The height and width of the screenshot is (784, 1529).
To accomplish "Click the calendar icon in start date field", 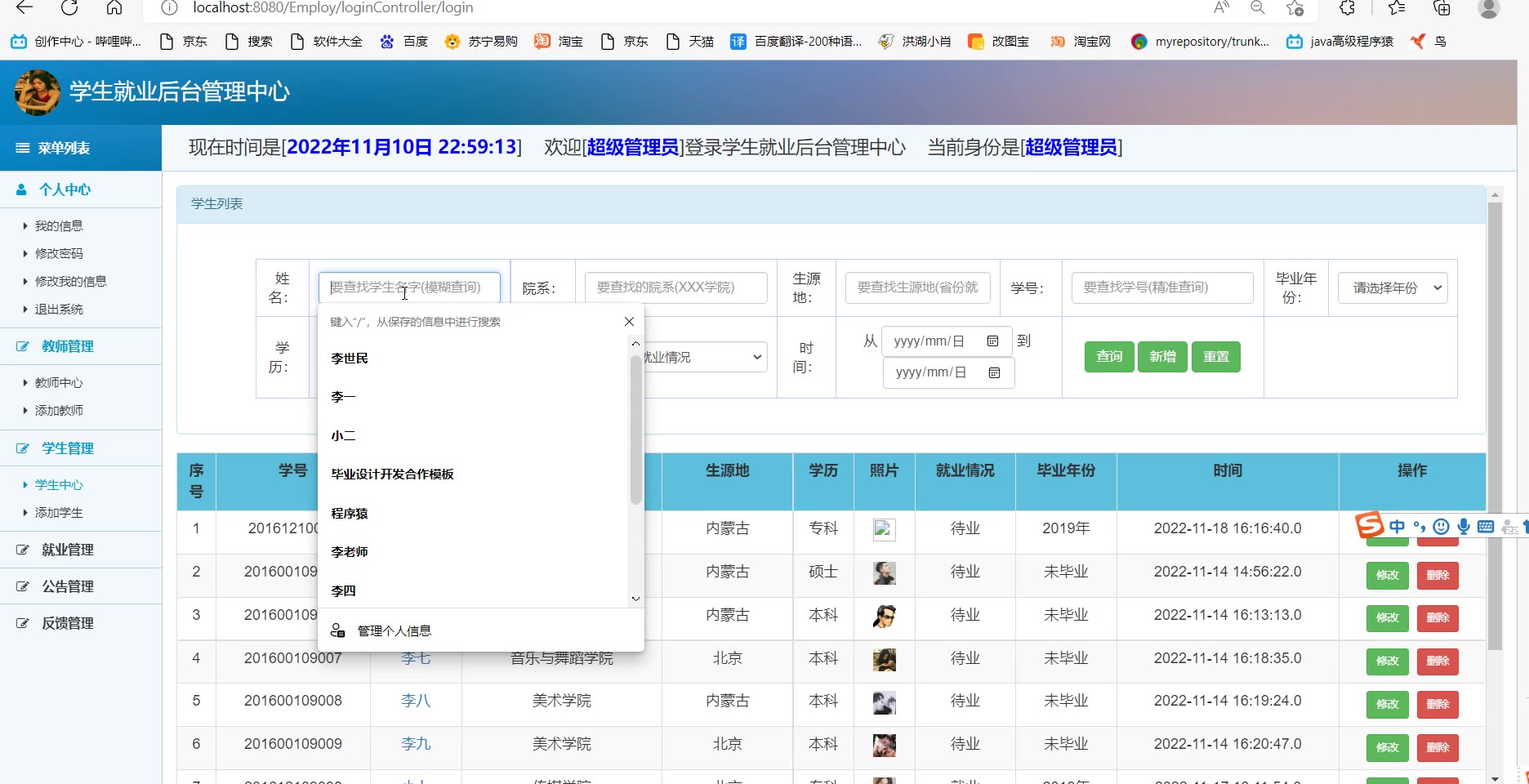I will click(992, 341).
